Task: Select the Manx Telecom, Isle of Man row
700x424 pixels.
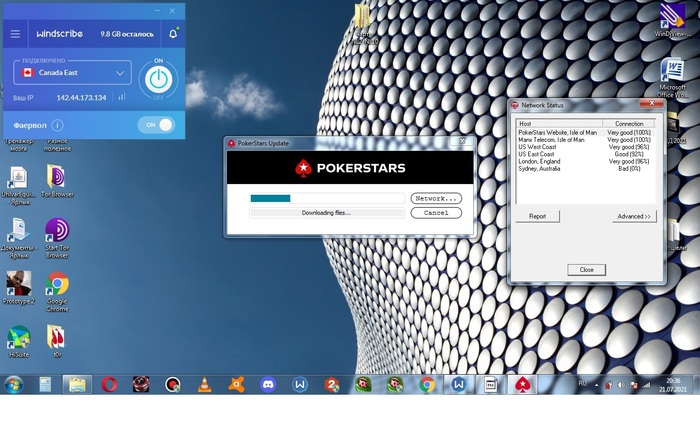Action: [585, 140]
